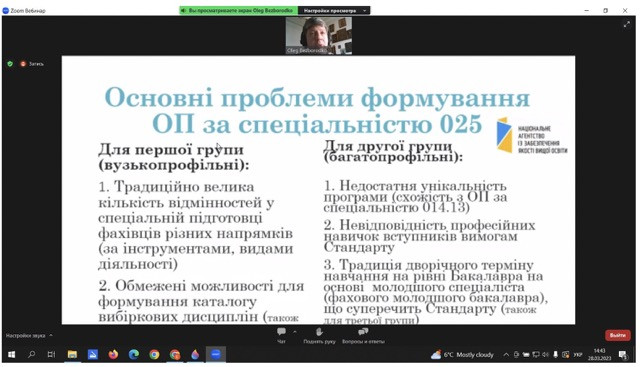This screenshot has width=640, height=367.
Task: Launch Firefox from taskbar
Action: (x=113, y=354)
